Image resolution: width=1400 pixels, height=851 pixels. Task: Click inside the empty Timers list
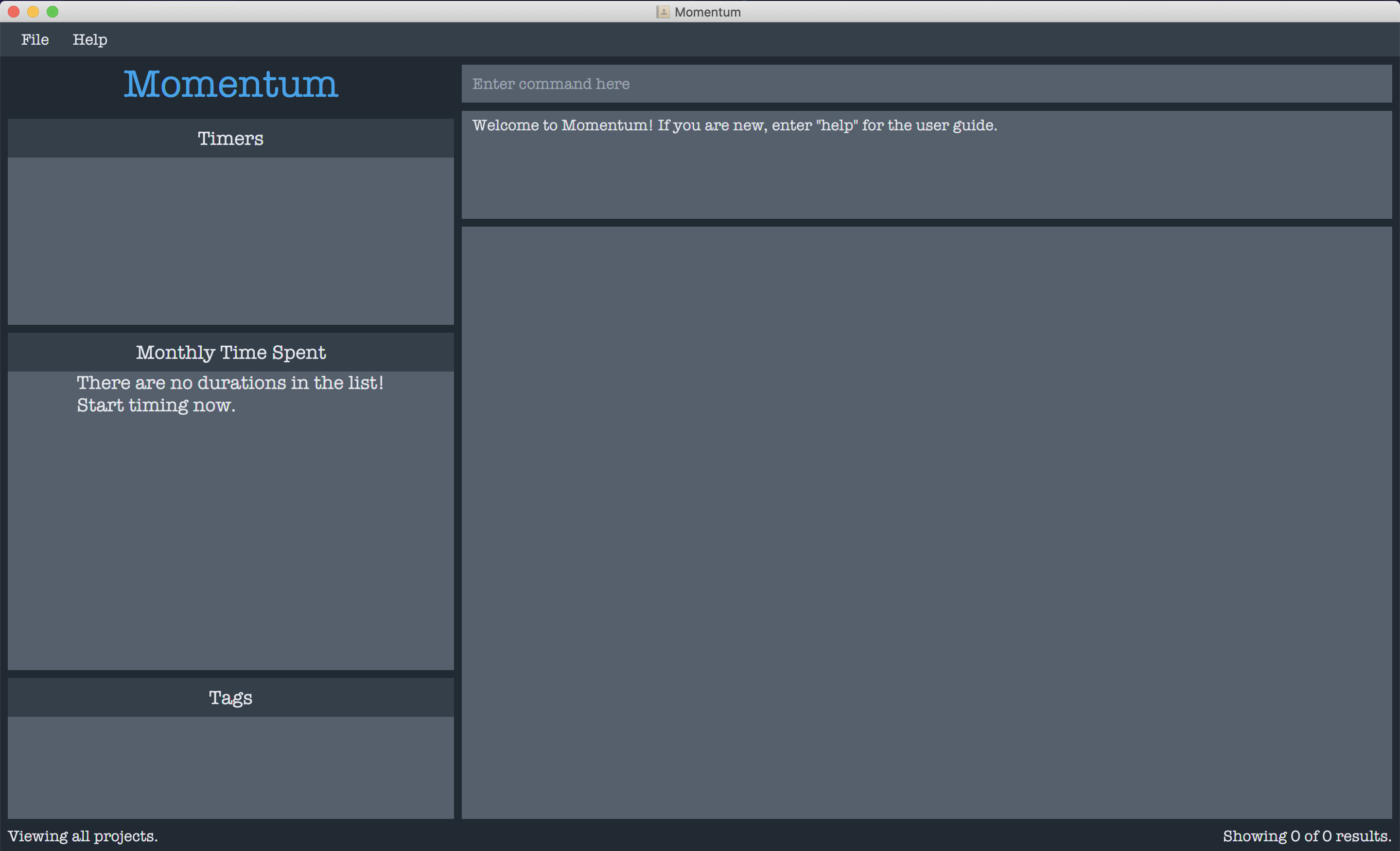pyautogui.click(x=231, y=240)
